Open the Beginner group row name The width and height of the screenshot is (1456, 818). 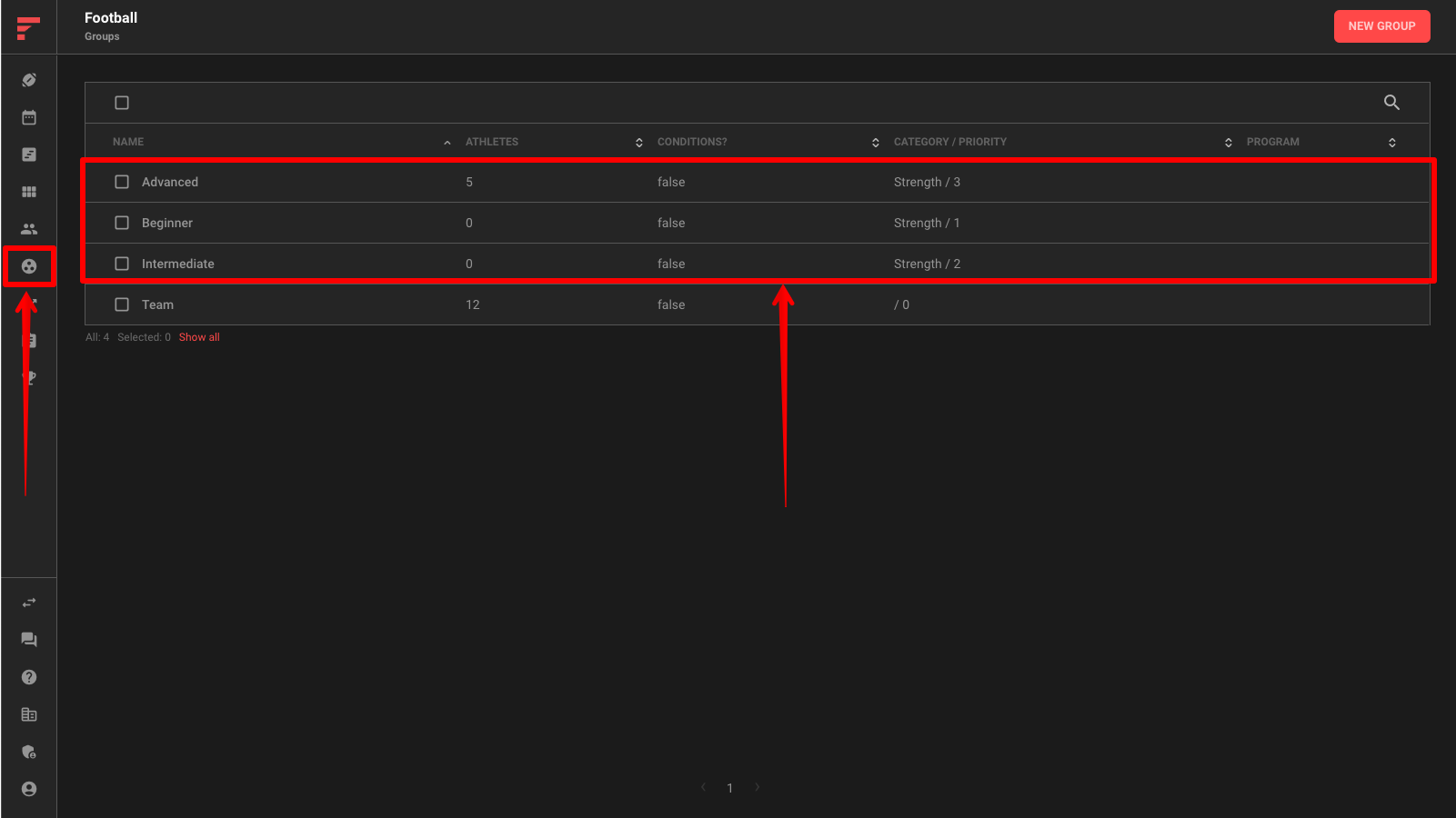pyautogui.click(x=167, y=223)
